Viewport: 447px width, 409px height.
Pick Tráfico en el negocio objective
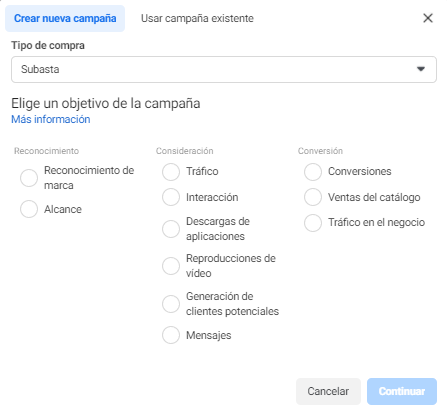tap(313, 223)
